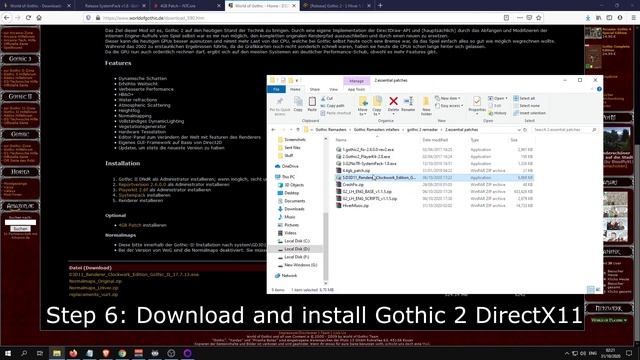Click the Gothic 3 sidebar heading on website
This screenshot has width=640, height=360.
(x=20, y=59)
